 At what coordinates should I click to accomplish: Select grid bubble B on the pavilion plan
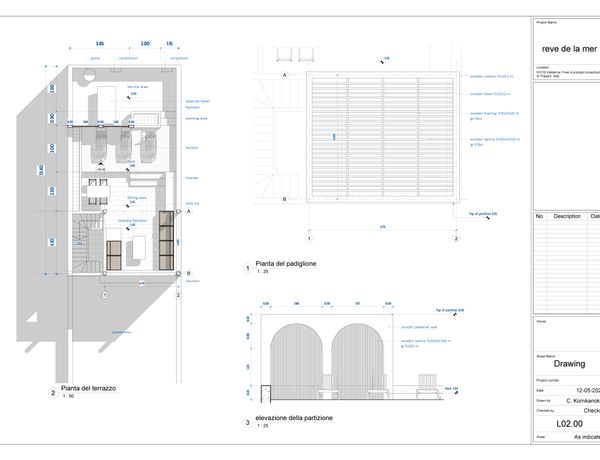click(x=284, y=199)
